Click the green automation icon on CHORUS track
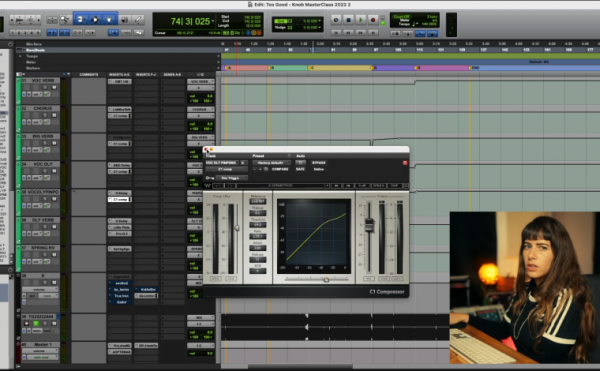 (x=46, y=122)
